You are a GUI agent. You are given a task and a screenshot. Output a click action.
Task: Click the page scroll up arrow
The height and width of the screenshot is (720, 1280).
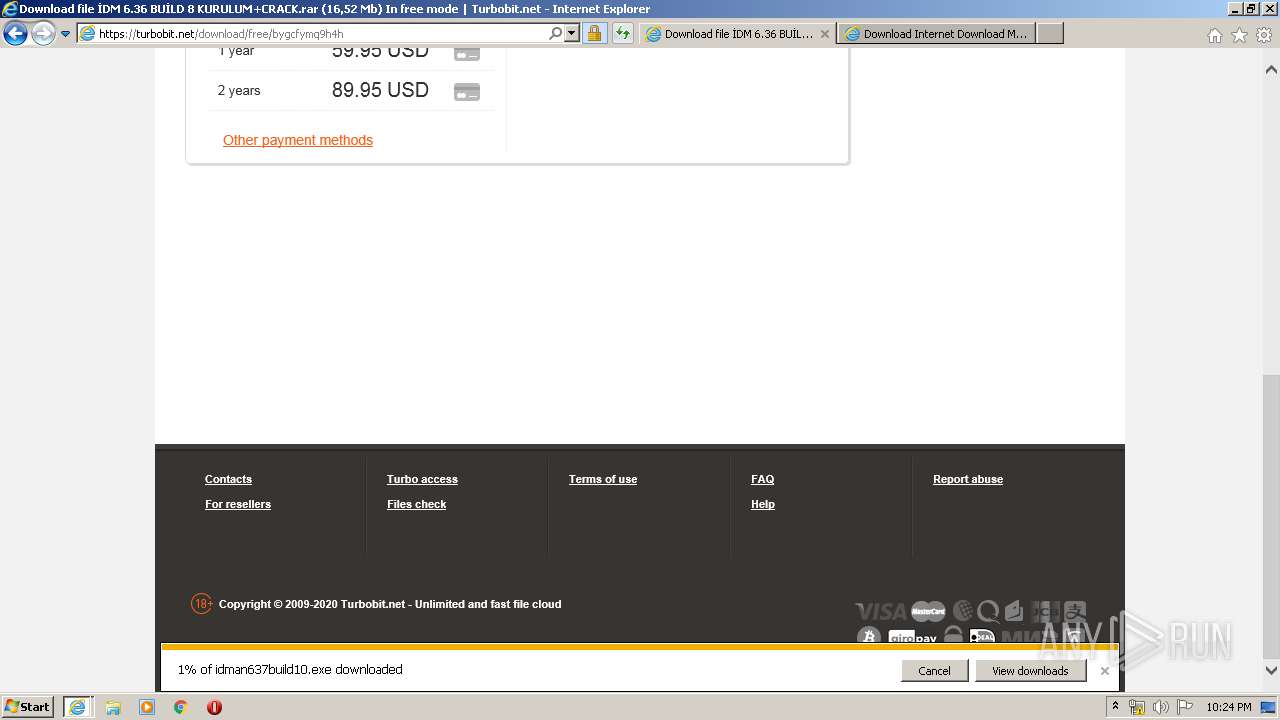pos(1271,70)
